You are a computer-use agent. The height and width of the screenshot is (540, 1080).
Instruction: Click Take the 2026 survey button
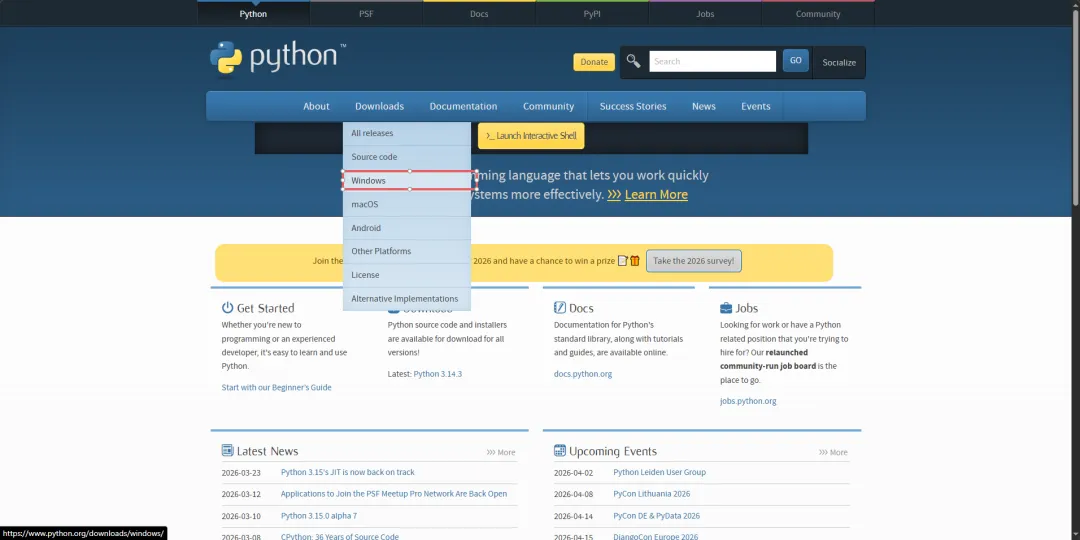694,261
